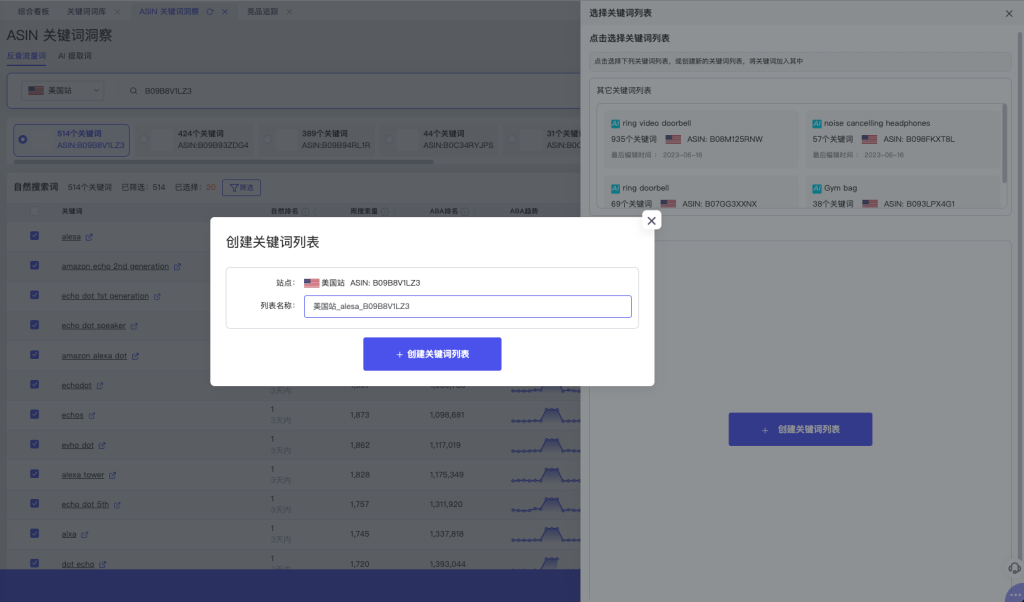The height and width of the screenshot is (602, 1024).
Task: Click the search magnifier icon
Action: pos(133,91)
